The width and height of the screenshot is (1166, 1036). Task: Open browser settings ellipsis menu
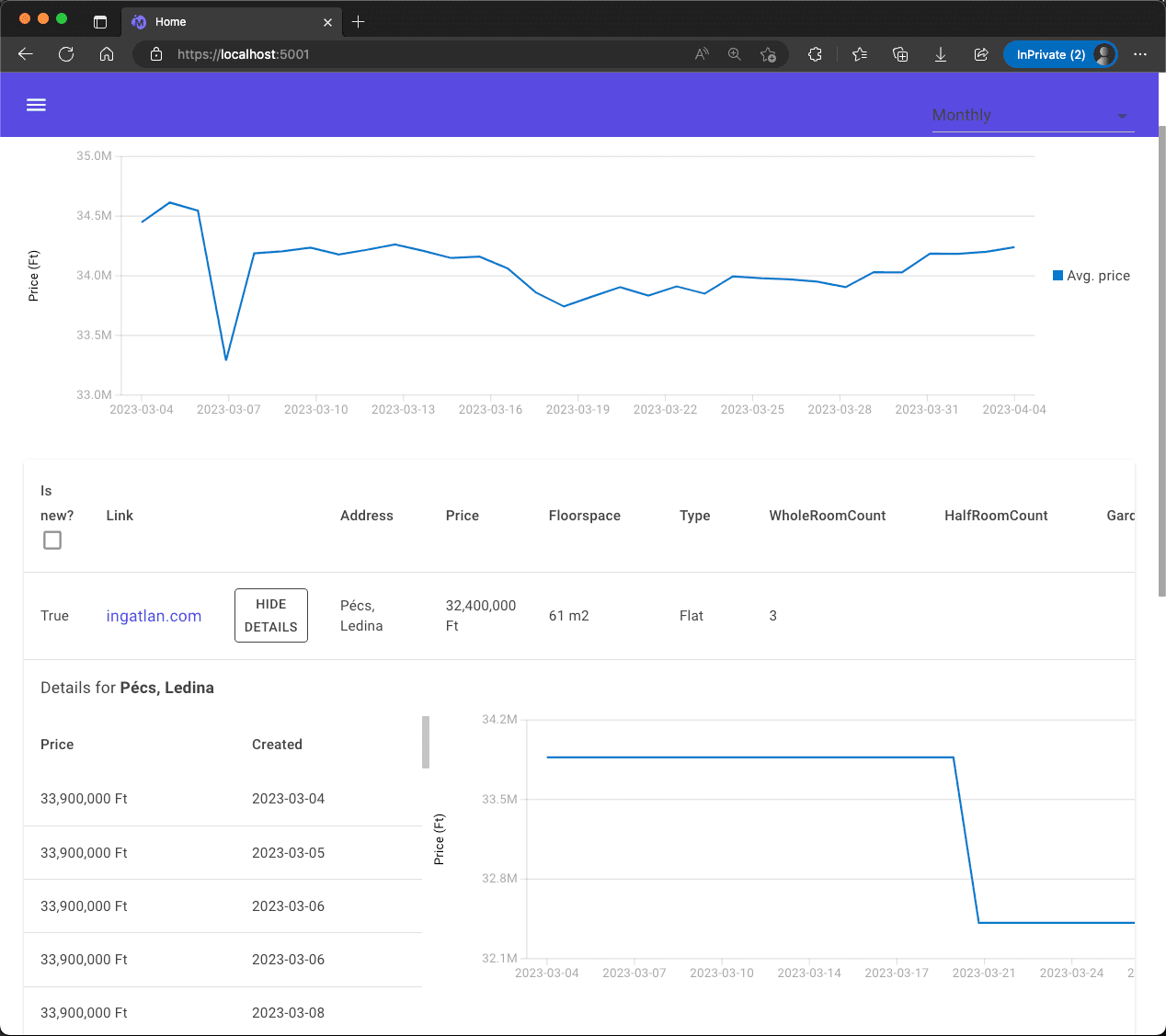click(x=1140, y=54)
